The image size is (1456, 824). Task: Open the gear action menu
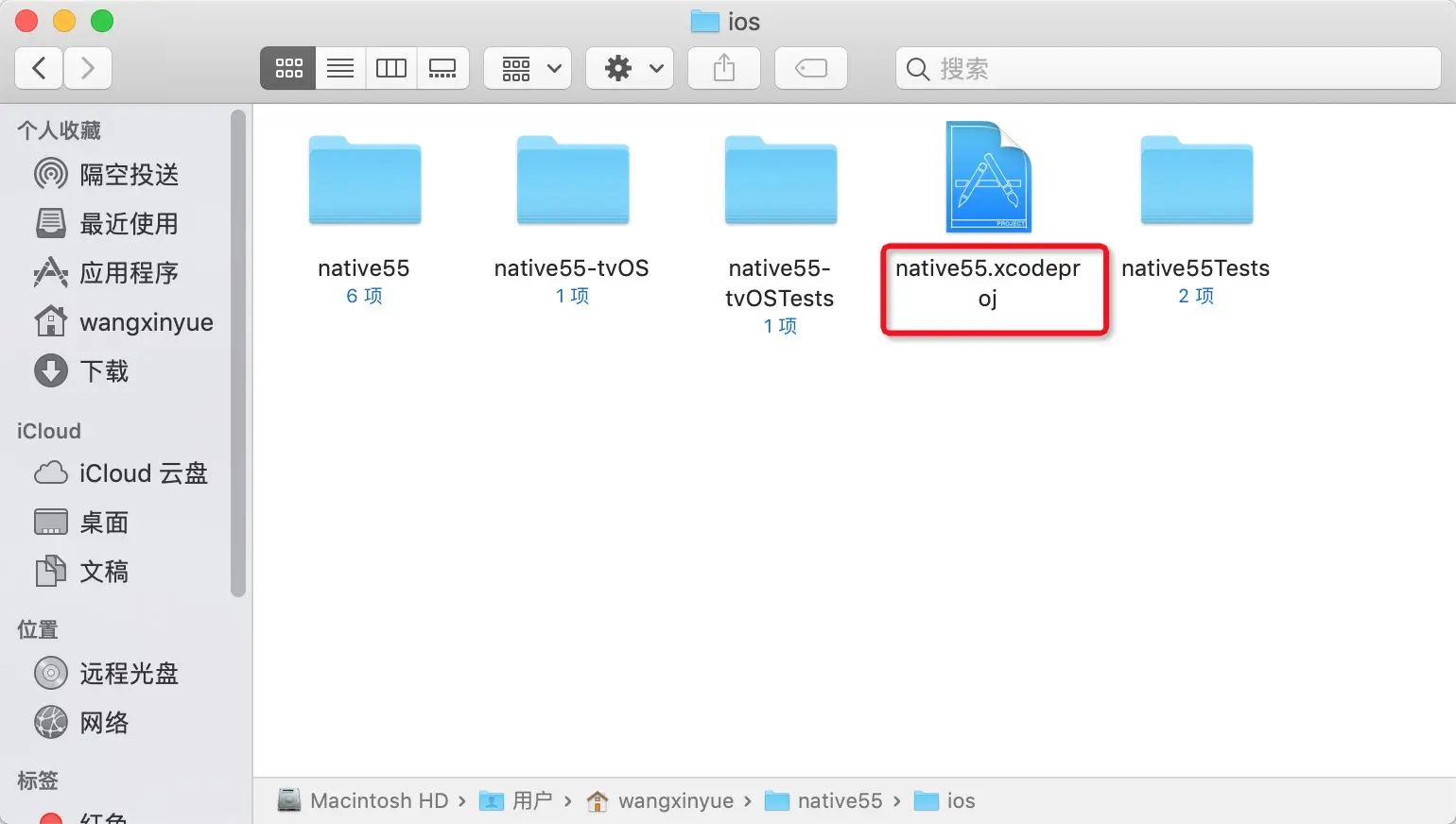630,68
